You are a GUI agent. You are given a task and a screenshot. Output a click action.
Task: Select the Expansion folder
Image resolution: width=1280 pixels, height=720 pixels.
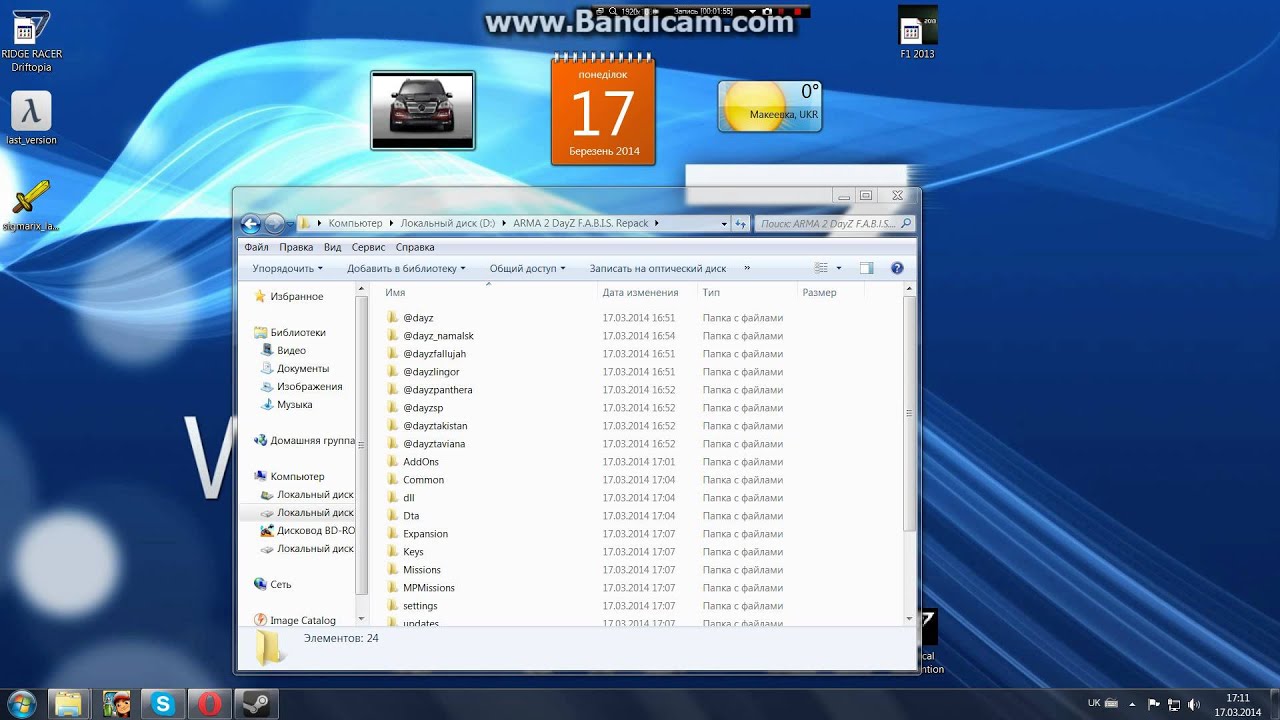(425, 534)
